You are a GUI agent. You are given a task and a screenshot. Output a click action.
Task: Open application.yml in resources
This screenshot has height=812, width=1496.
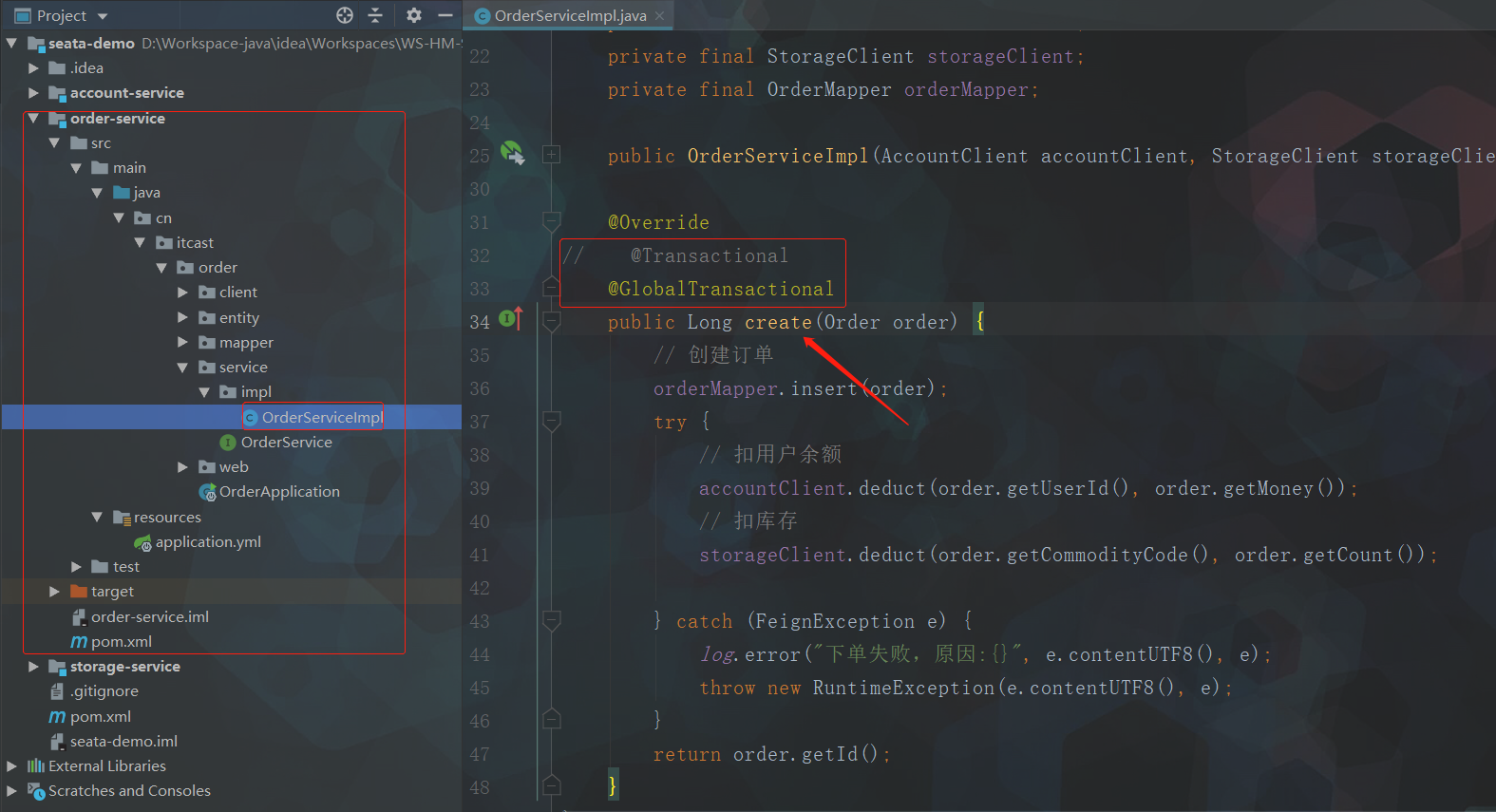pos(208,542)
